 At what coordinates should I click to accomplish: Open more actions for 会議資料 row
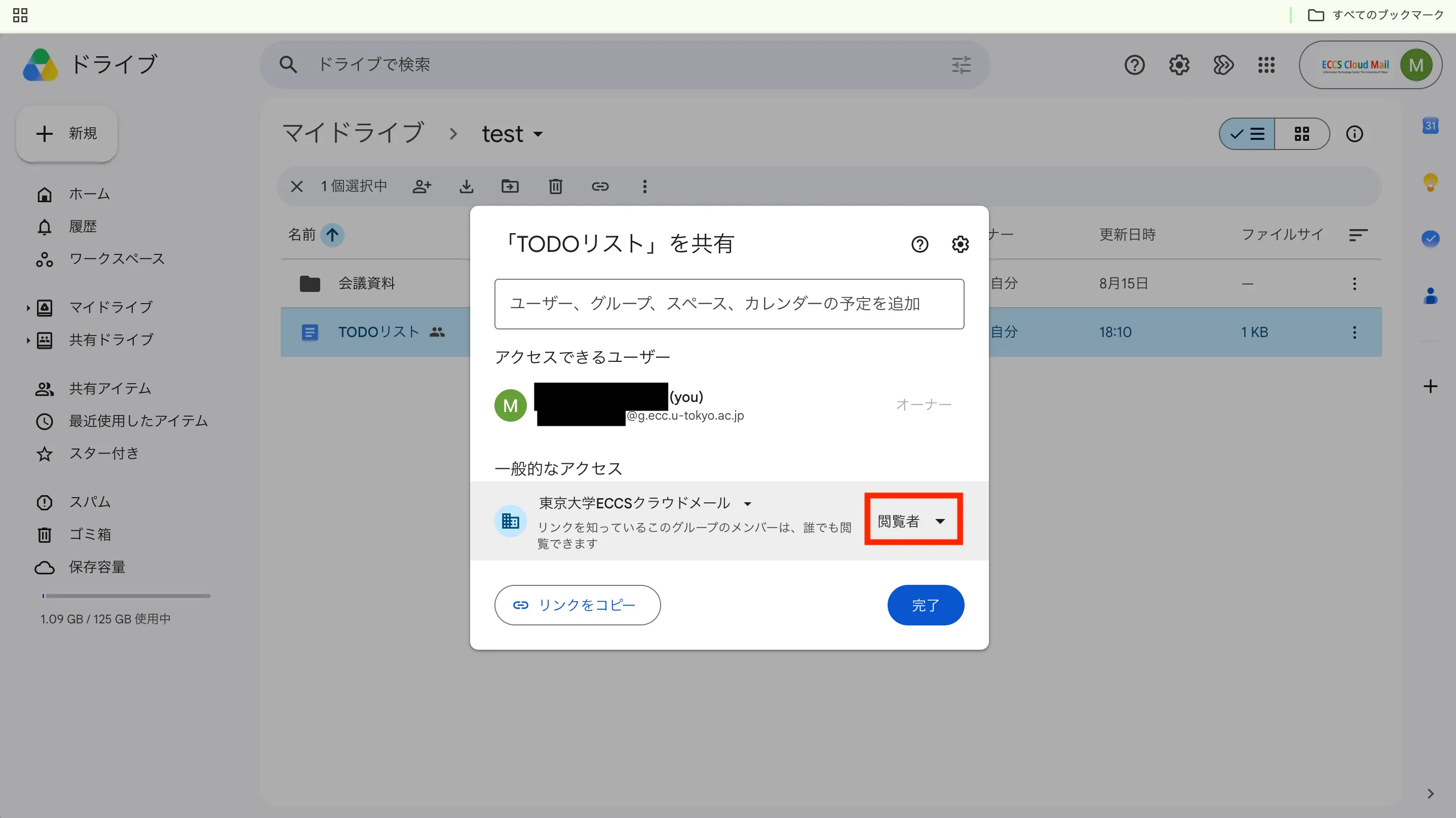click(1354, 283)
